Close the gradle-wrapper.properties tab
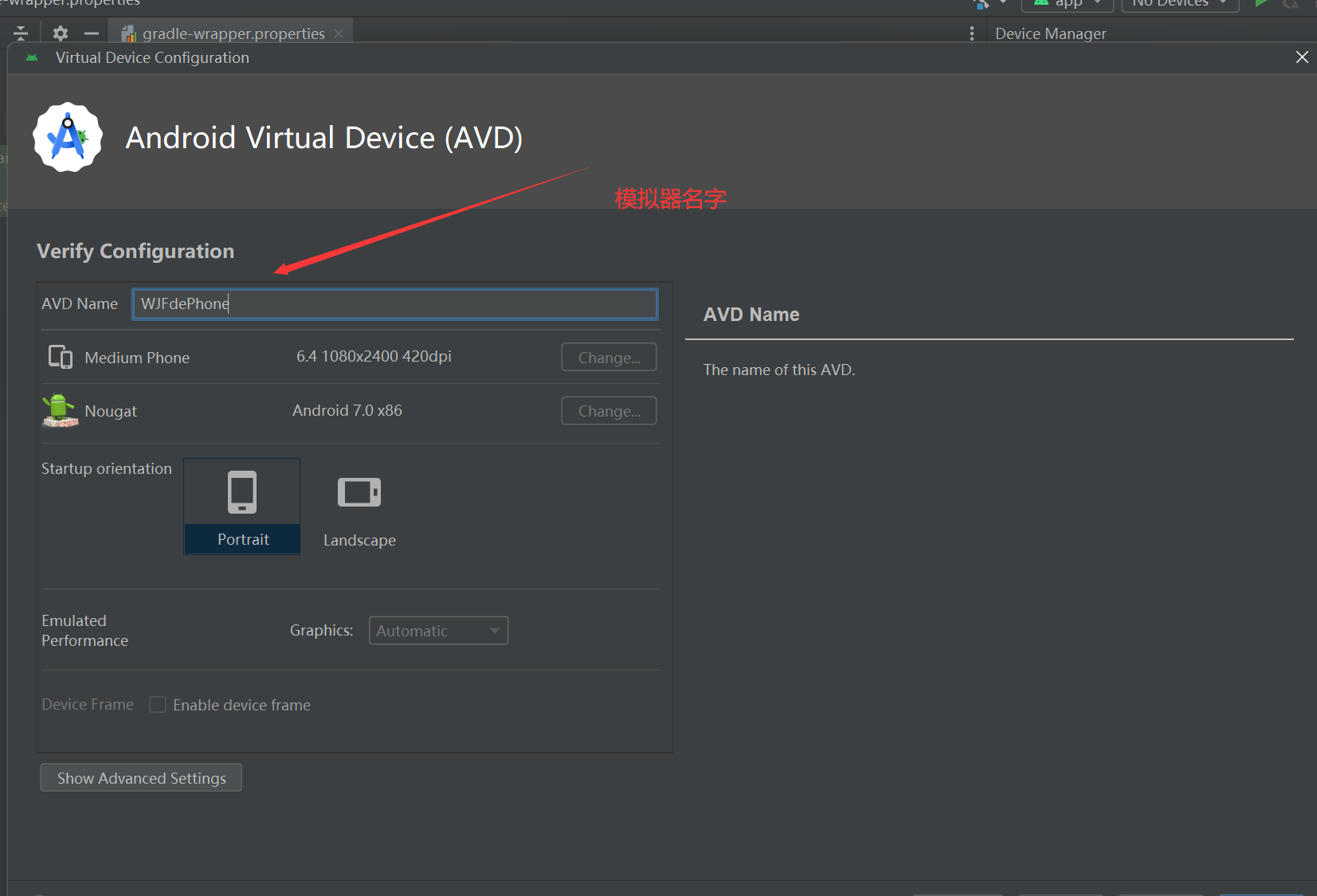The image size is (1317, 896). (x=339, y=33)
